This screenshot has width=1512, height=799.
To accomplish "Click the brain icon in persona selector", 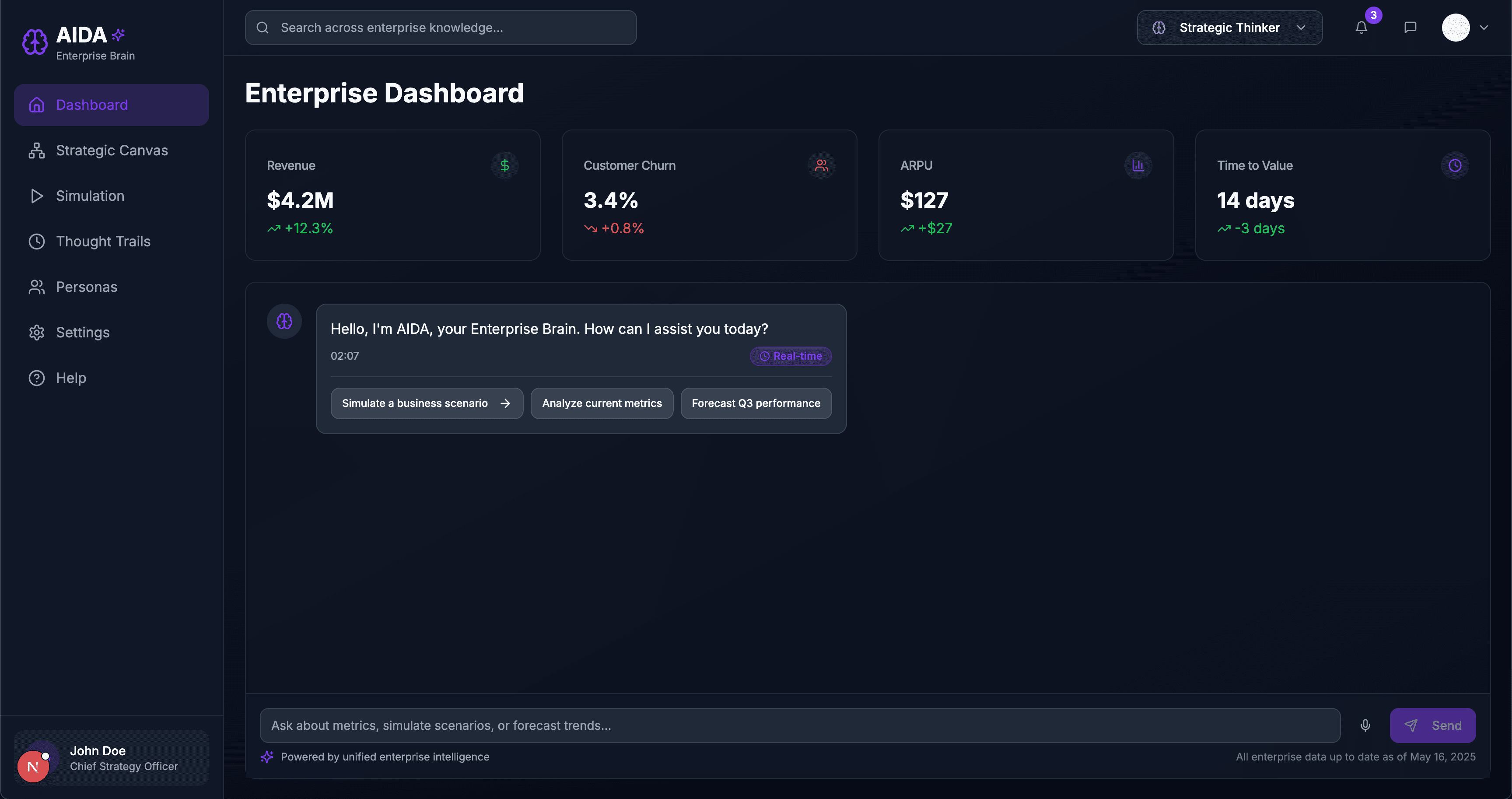I will click(1158, 28).
